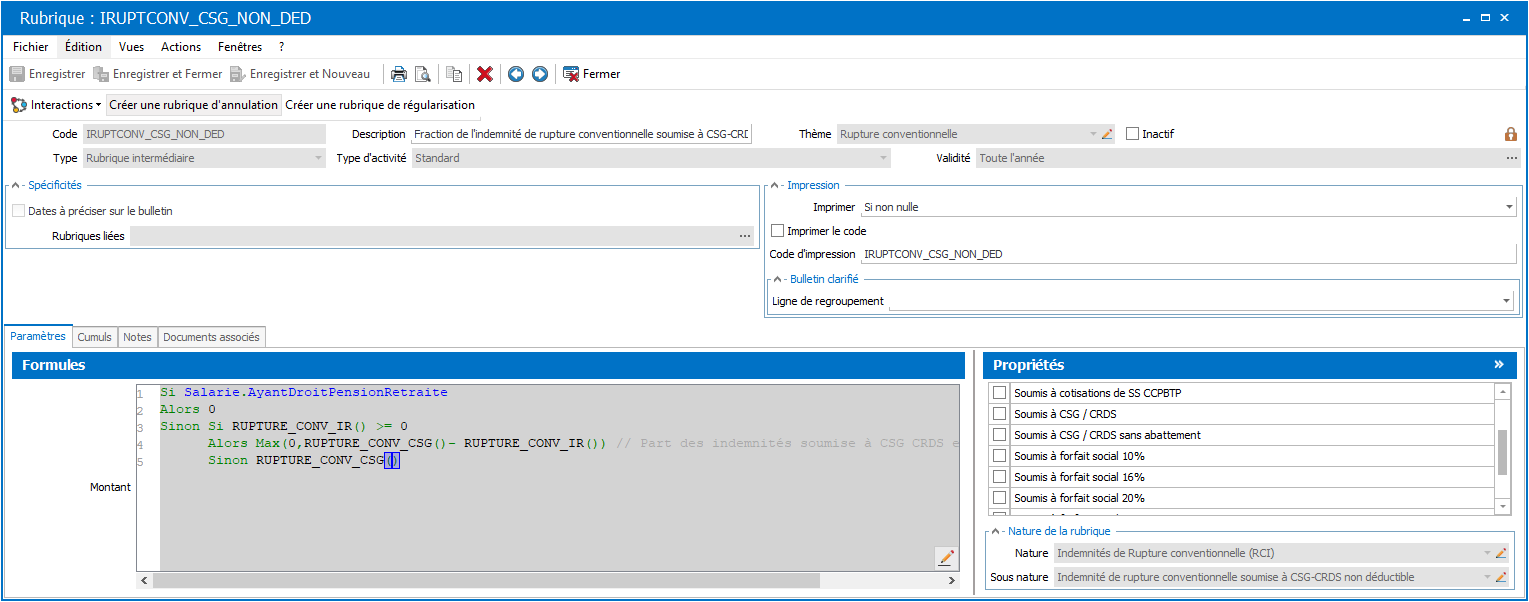Switch to the Documents associés tab
The height and width of the screenshot is (602, 1529).
211,337
